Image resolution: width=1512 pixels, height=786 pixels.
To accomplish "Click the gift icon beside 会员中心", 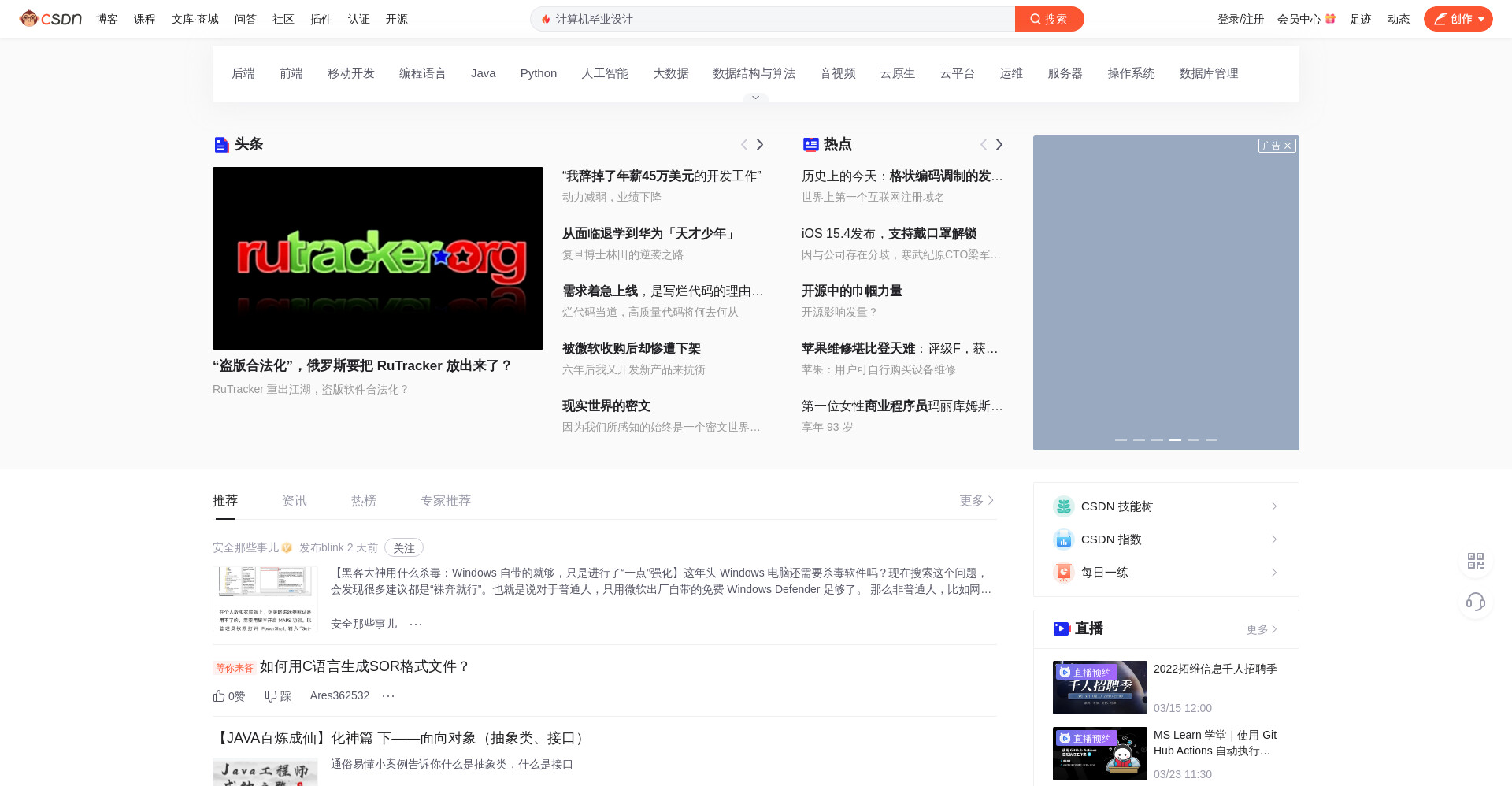I will click(1330, 19).
